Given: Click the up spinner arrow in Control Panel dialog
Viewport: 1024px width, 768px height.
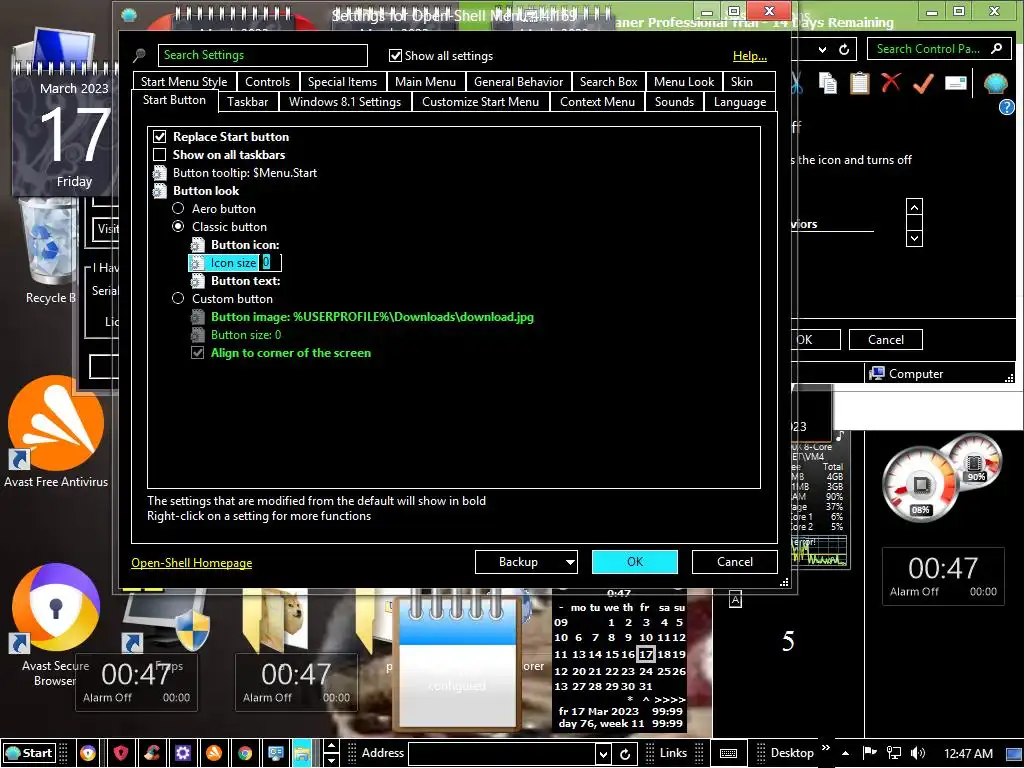Looking at the screenshot, I should 914,207.
